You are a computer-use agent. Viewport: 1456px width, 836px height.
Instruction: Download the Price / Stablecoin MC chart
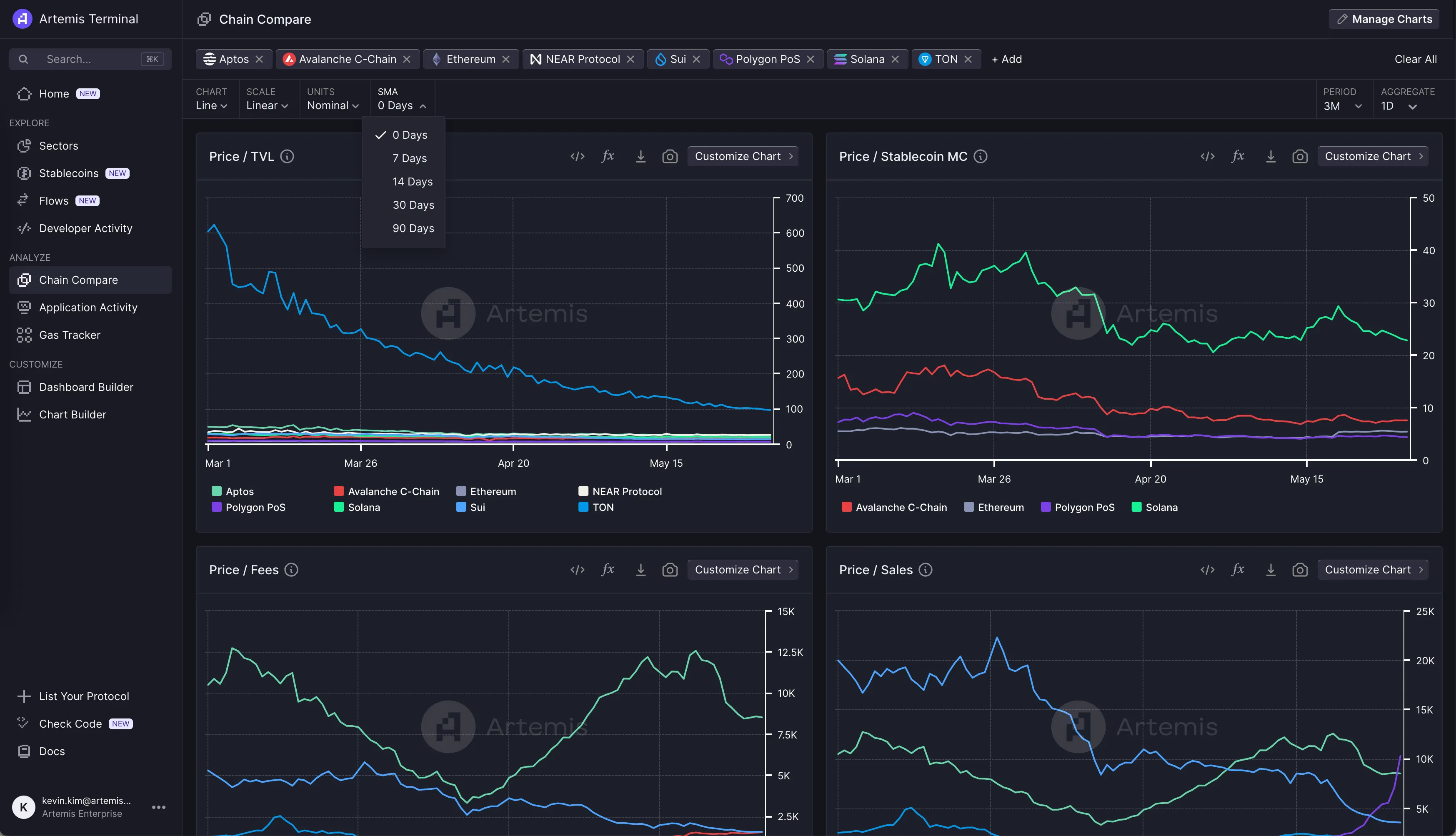pos(1271,157)
